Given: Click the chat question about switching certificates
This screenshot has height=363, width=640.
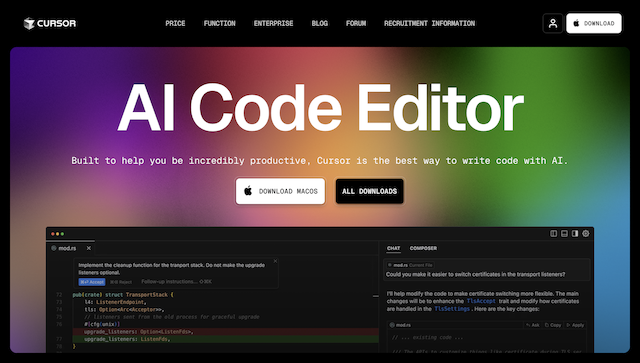Looking at the screenshot, I should [476, 274].
